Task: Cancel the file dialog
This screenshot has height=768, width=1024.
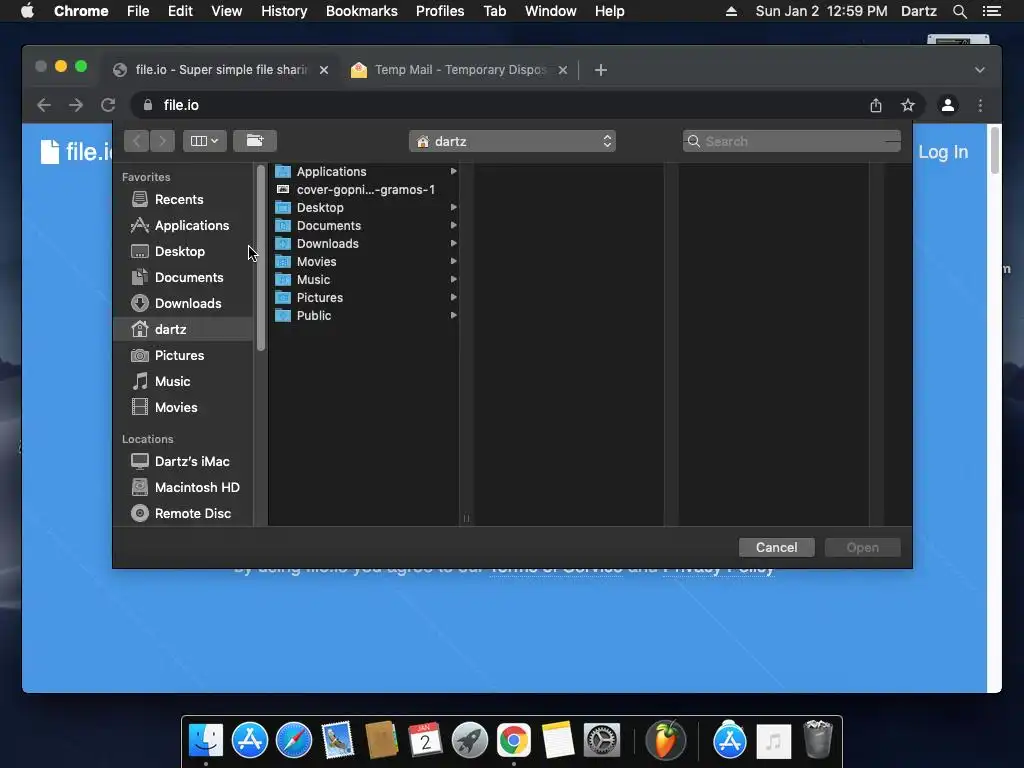Action: [776, 547]
